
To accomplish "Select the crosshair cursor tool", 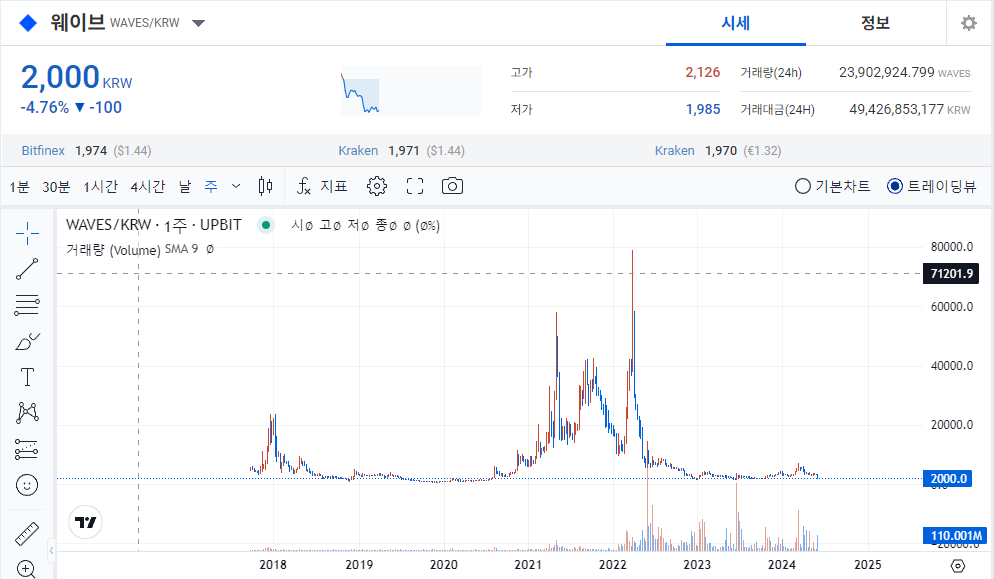I will [27, 234].
